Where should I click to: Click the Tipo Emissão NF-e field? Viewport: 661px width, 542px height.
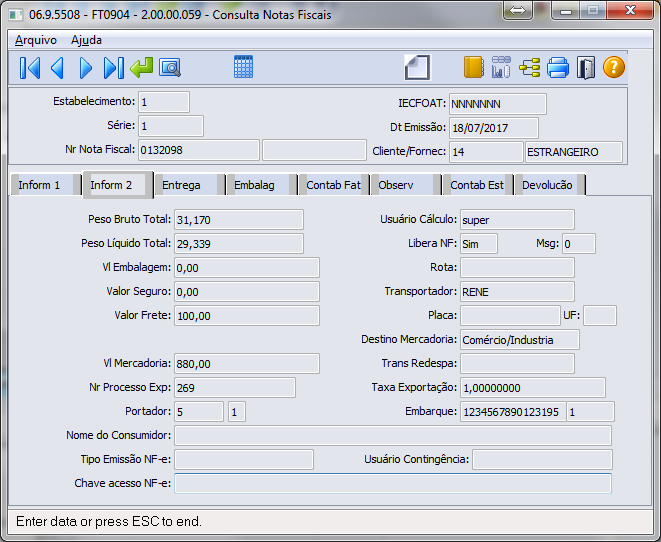(x=244, y=459)
